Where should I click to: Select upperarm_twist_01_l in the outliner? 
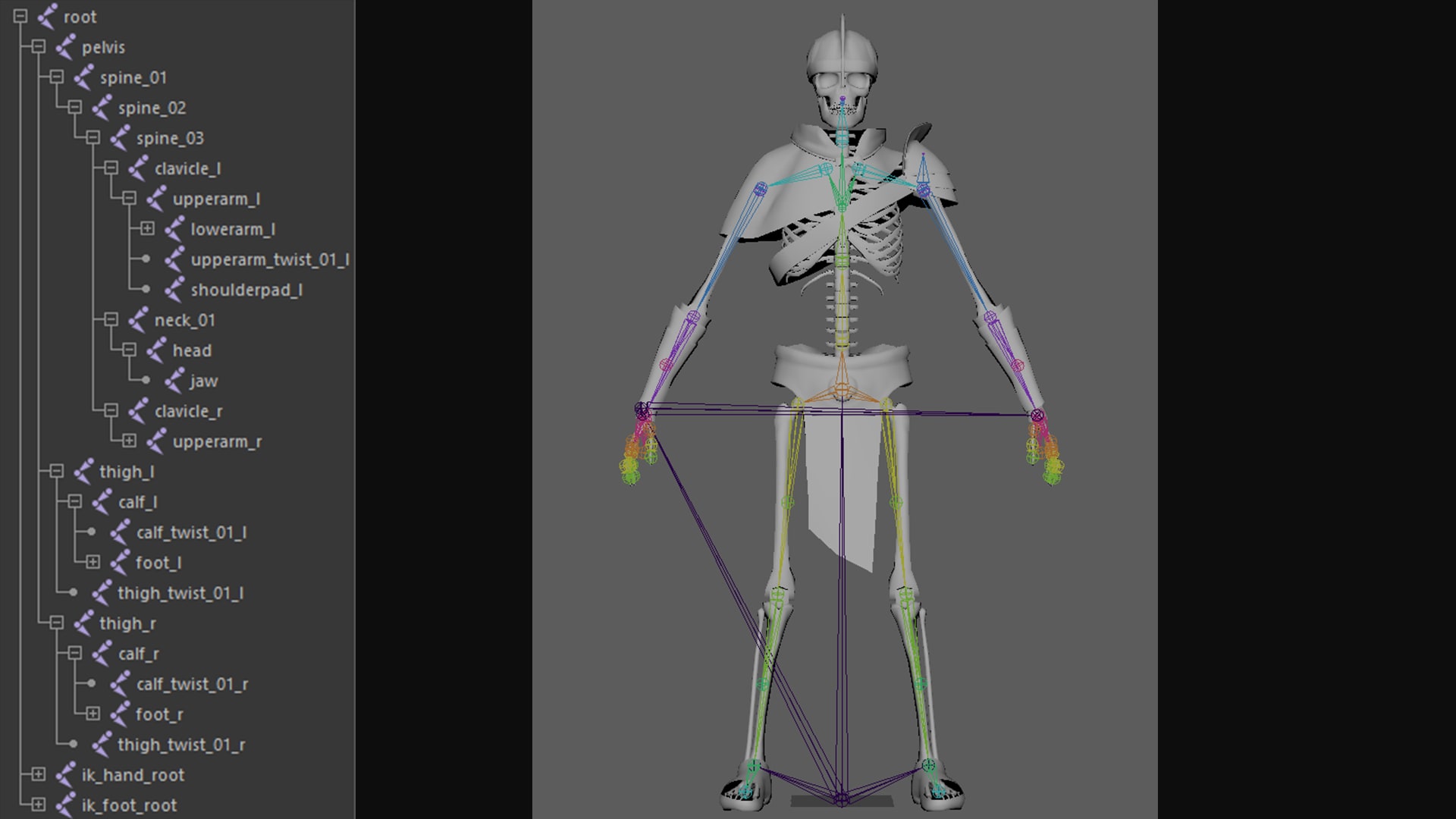[269, 259]
